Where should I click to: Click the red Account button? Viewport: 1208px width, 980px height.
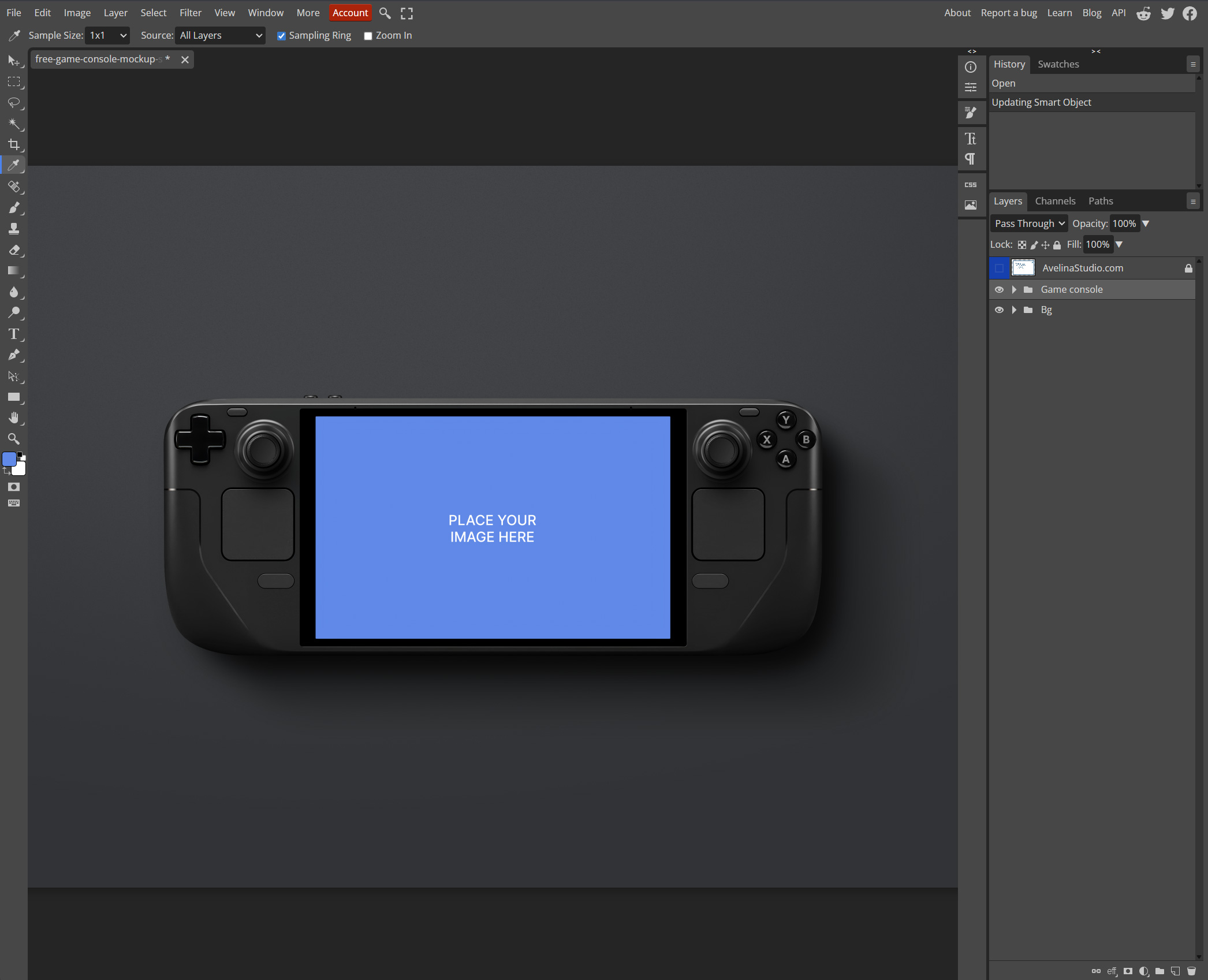point(350,13)
